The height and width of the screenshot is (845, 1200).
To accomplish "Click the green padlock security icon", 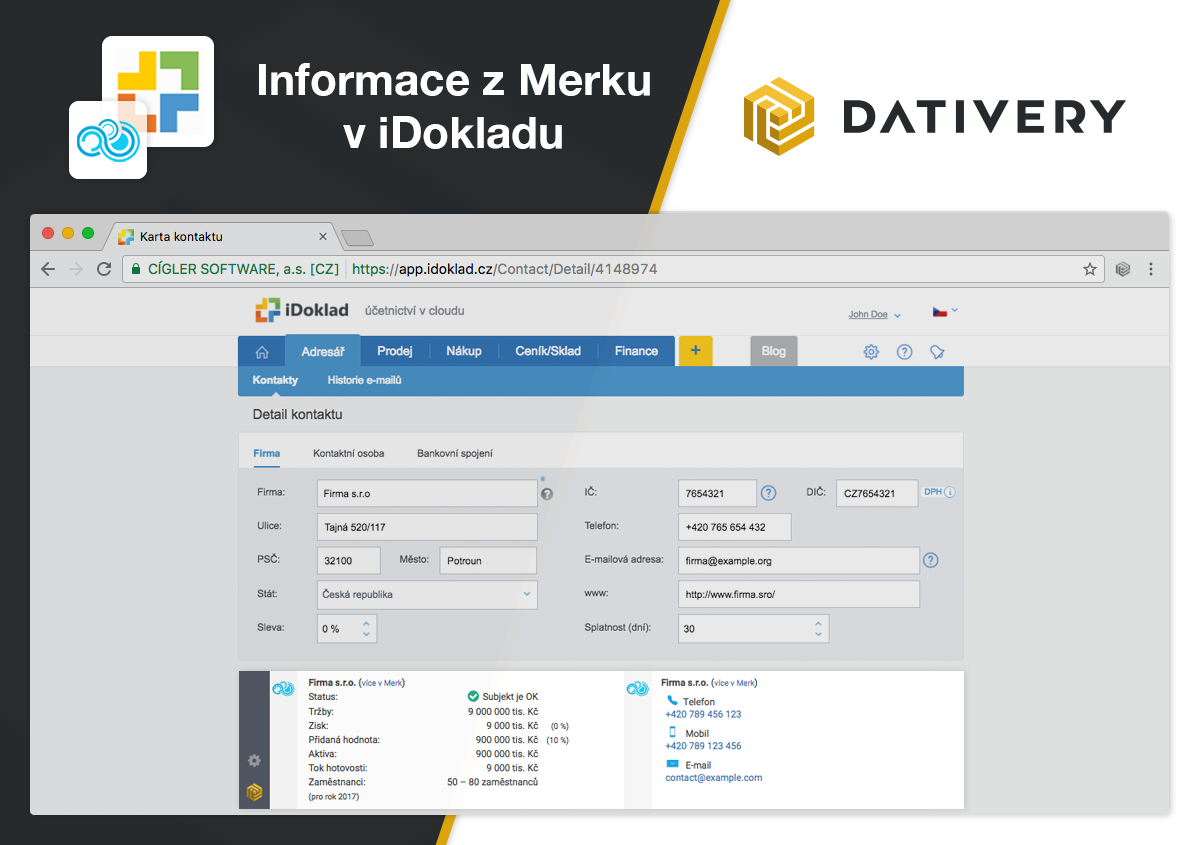I will (x=135, y=269).
